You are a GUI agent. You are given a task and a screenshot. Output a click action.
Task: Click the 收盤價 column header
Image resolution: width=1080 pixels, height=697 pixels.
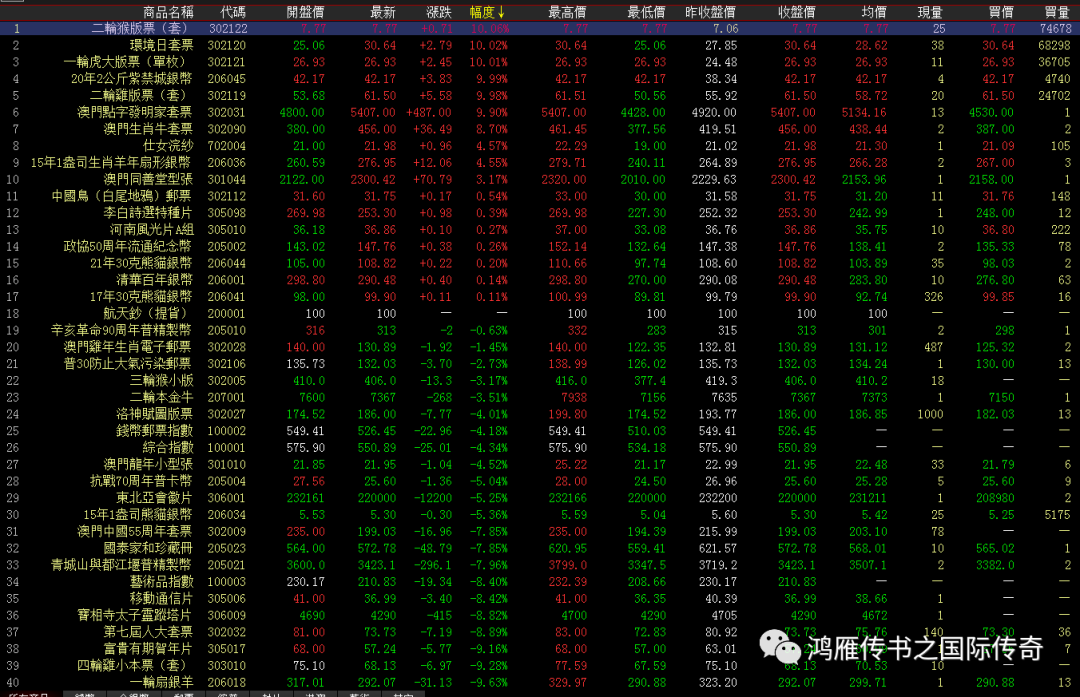click(796, 12)
